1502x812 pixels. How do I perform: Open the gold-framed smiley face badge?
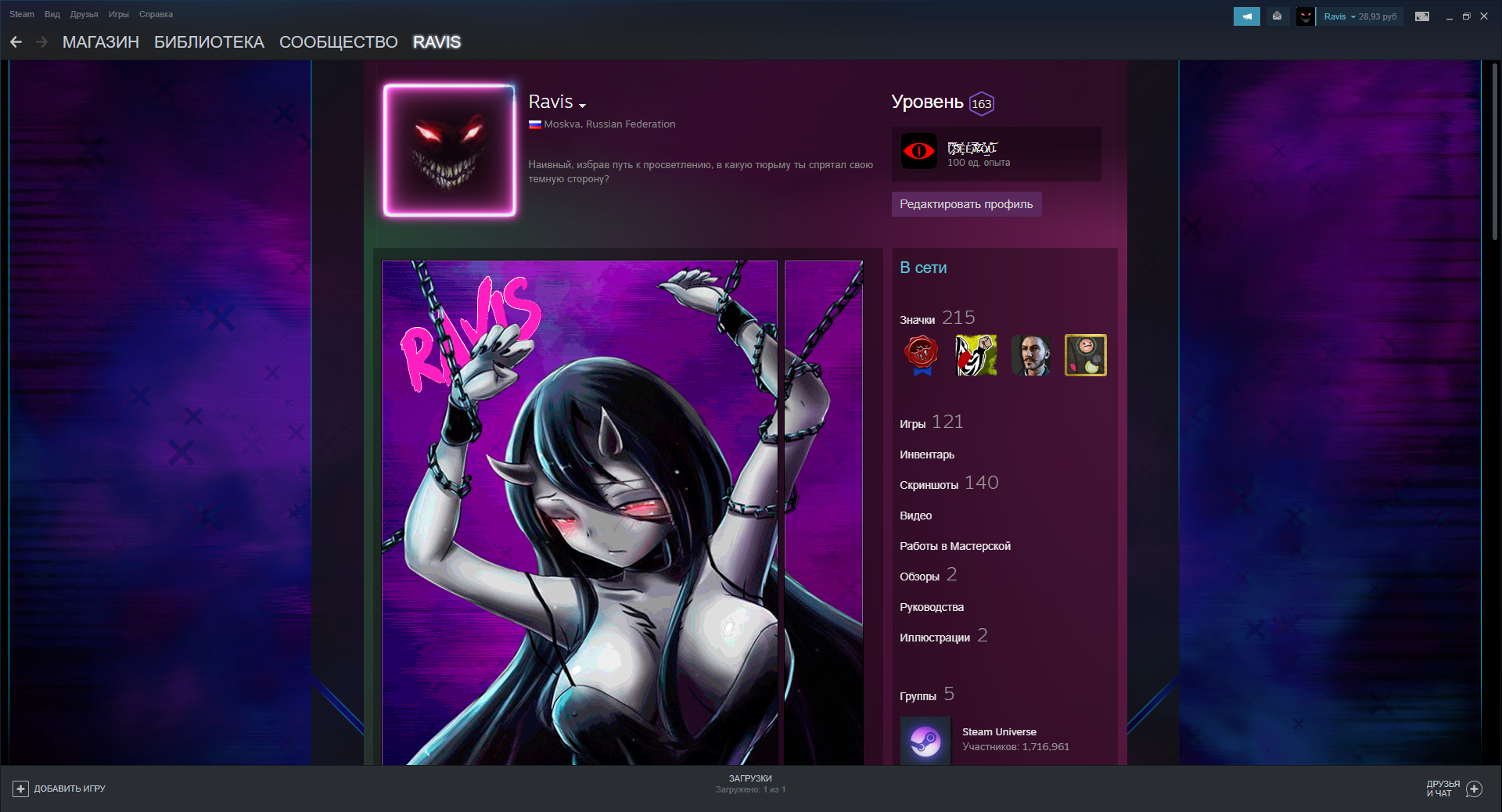click(x=1086, y=355)
